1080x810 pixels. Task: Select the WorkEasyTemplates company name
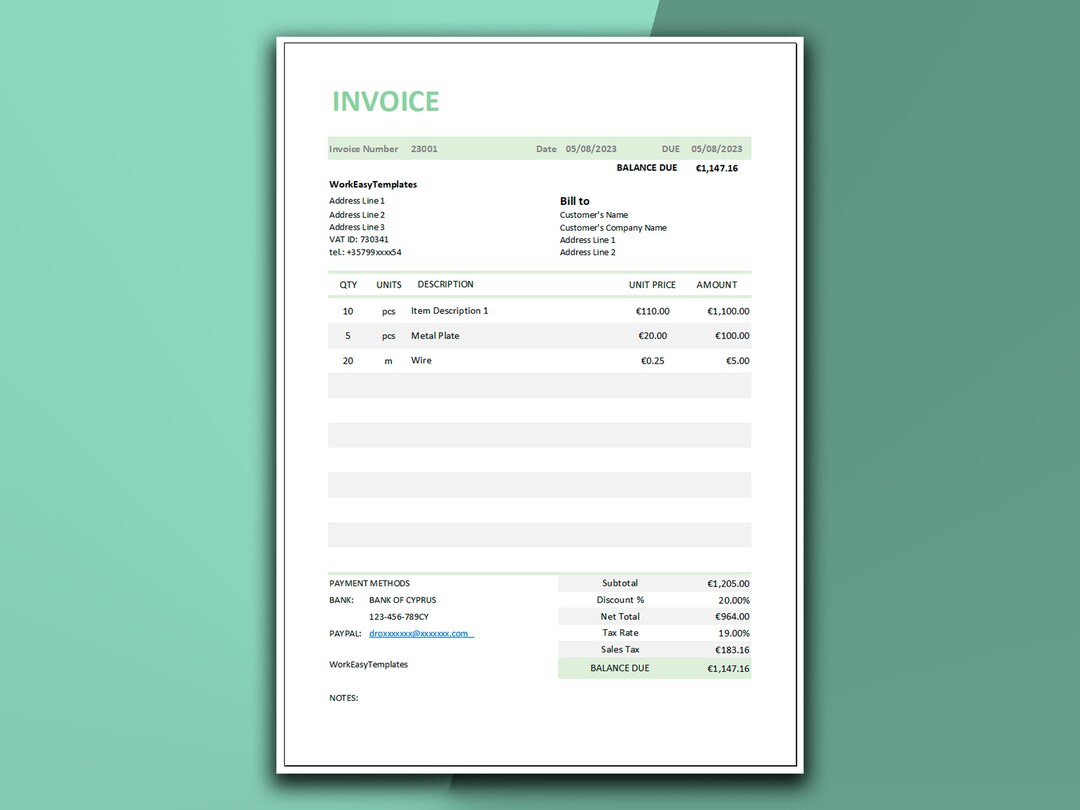click(373, 184)
